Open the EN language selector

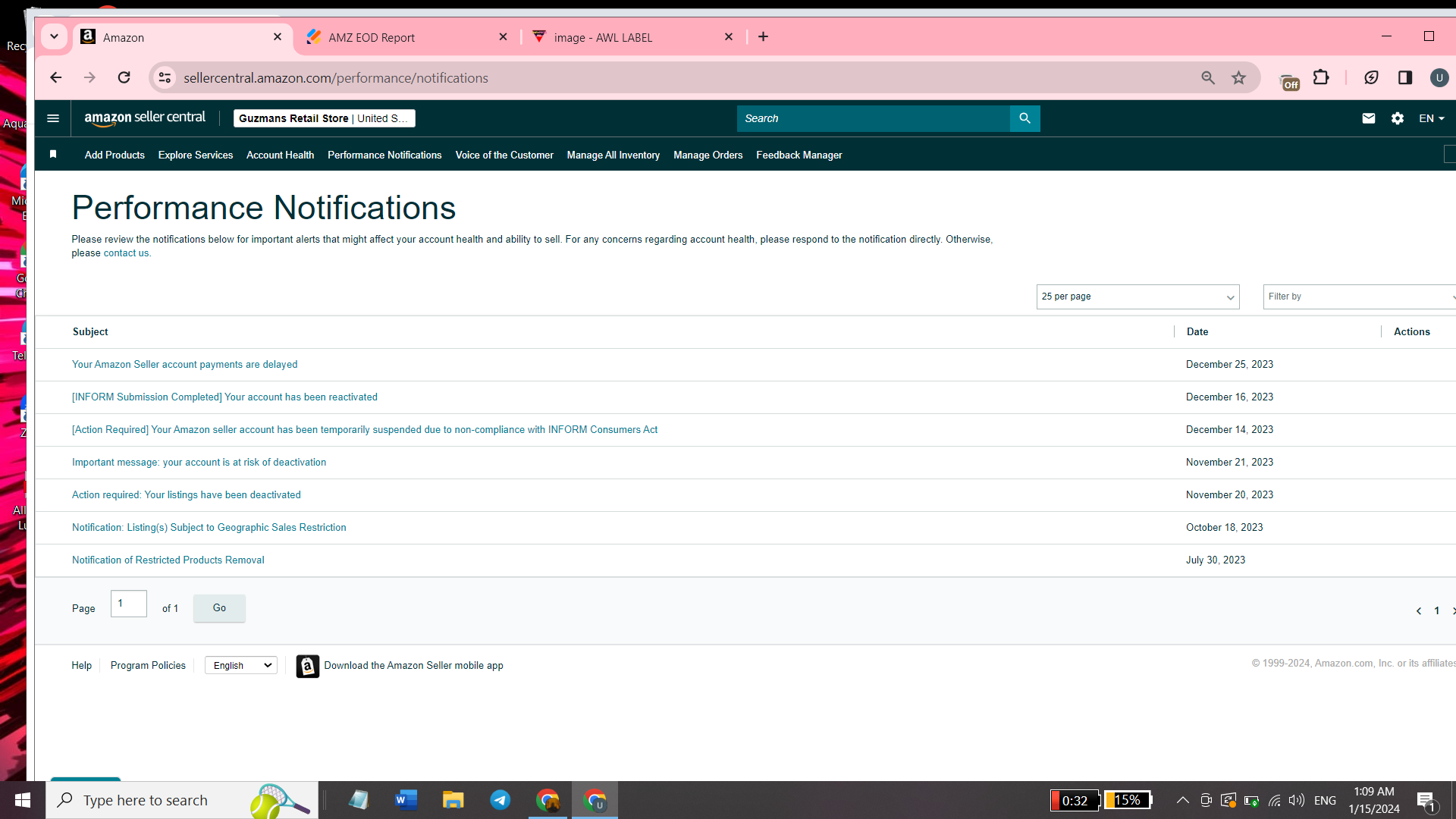[x=1432, y=118]
